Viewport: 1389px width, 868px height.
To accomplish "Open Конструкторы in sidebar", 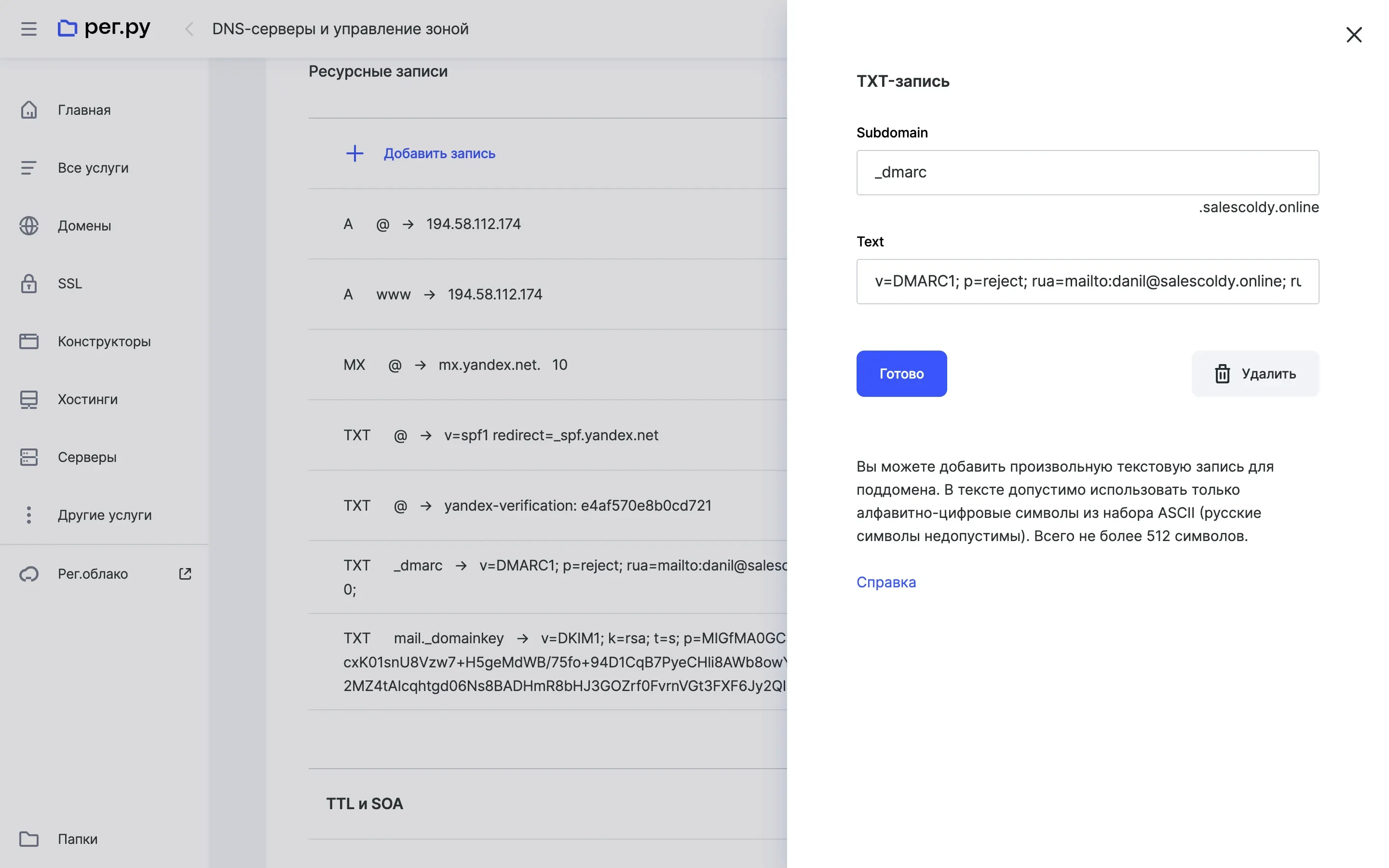I will [104, 341].
